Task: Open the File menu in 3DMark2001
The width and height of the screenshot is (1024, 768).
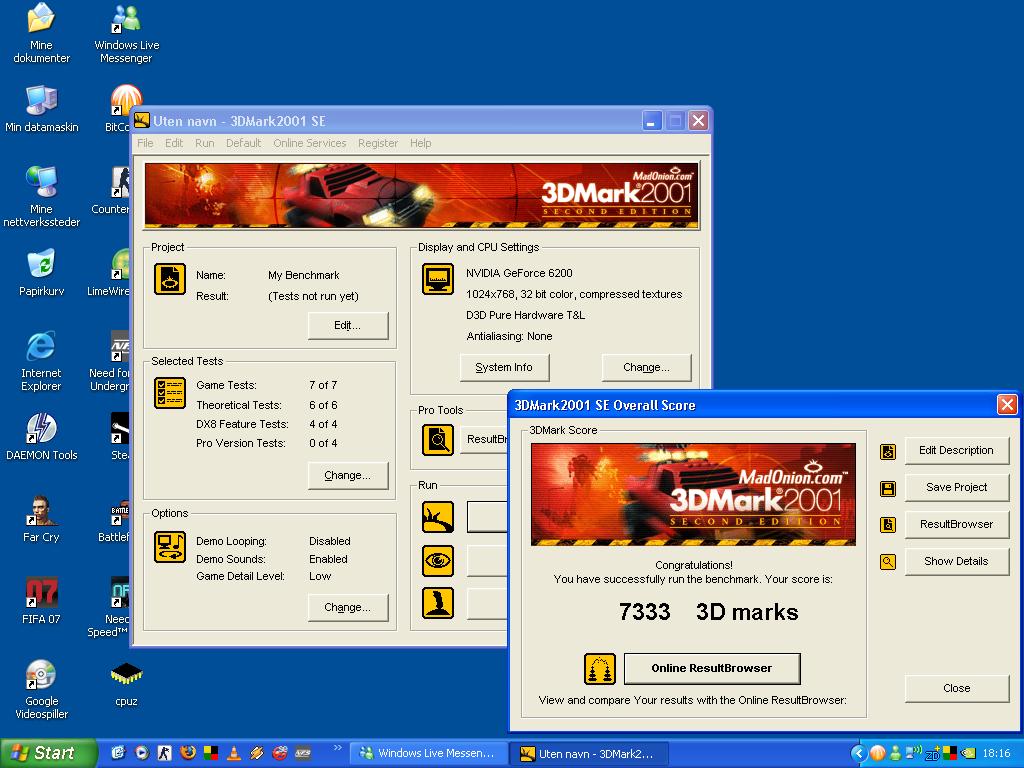Action: (x=145, y=143)
